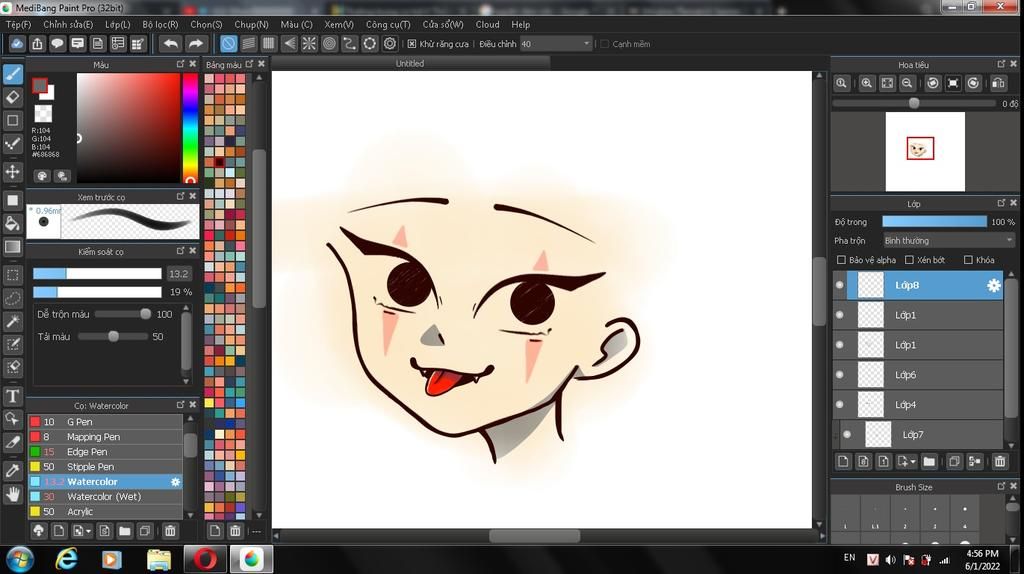Adjust the Tải màu slider

(113, 336)
